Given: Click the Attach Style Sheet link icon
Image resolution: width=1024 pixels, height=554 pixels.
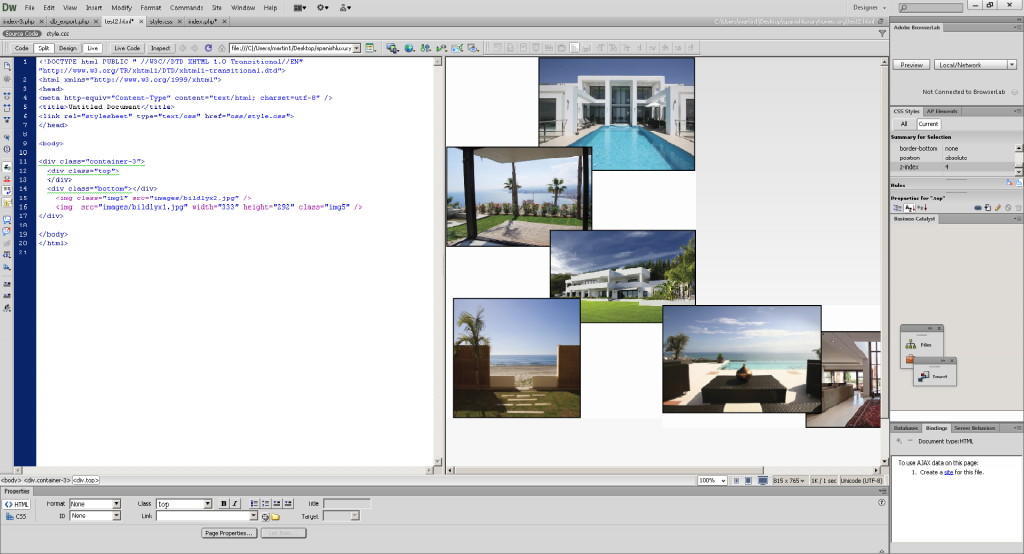Looking at the screenshot, I should (x=978, y=208).
